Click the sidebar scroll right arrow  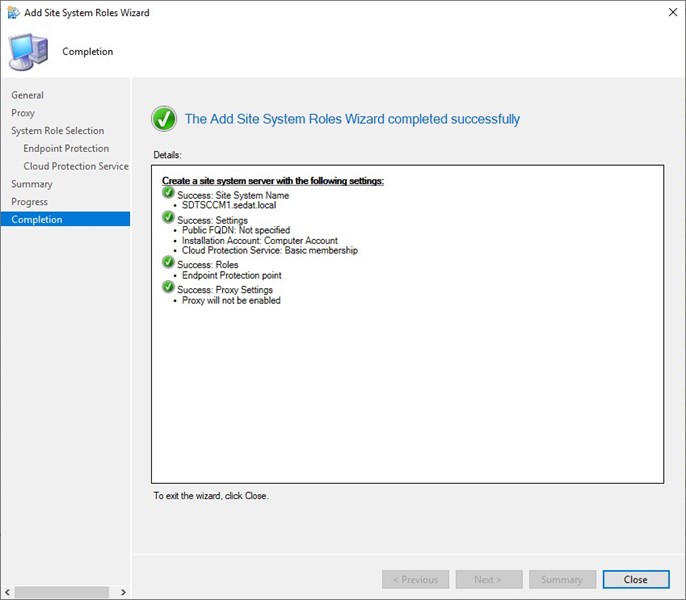point(123,592)
